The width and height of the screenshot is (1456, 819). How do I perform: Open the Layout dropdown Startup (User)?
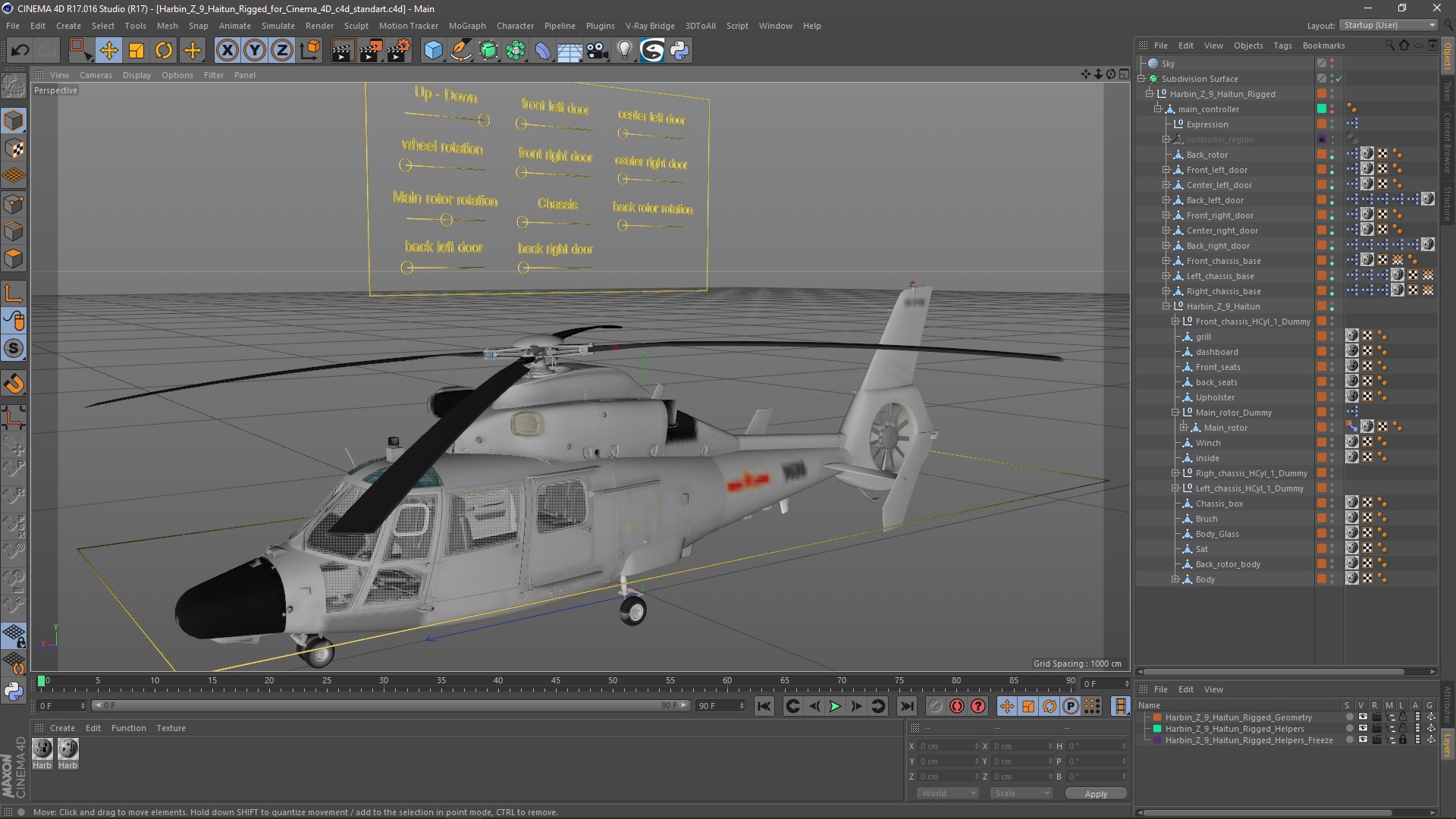[1389, 25]
